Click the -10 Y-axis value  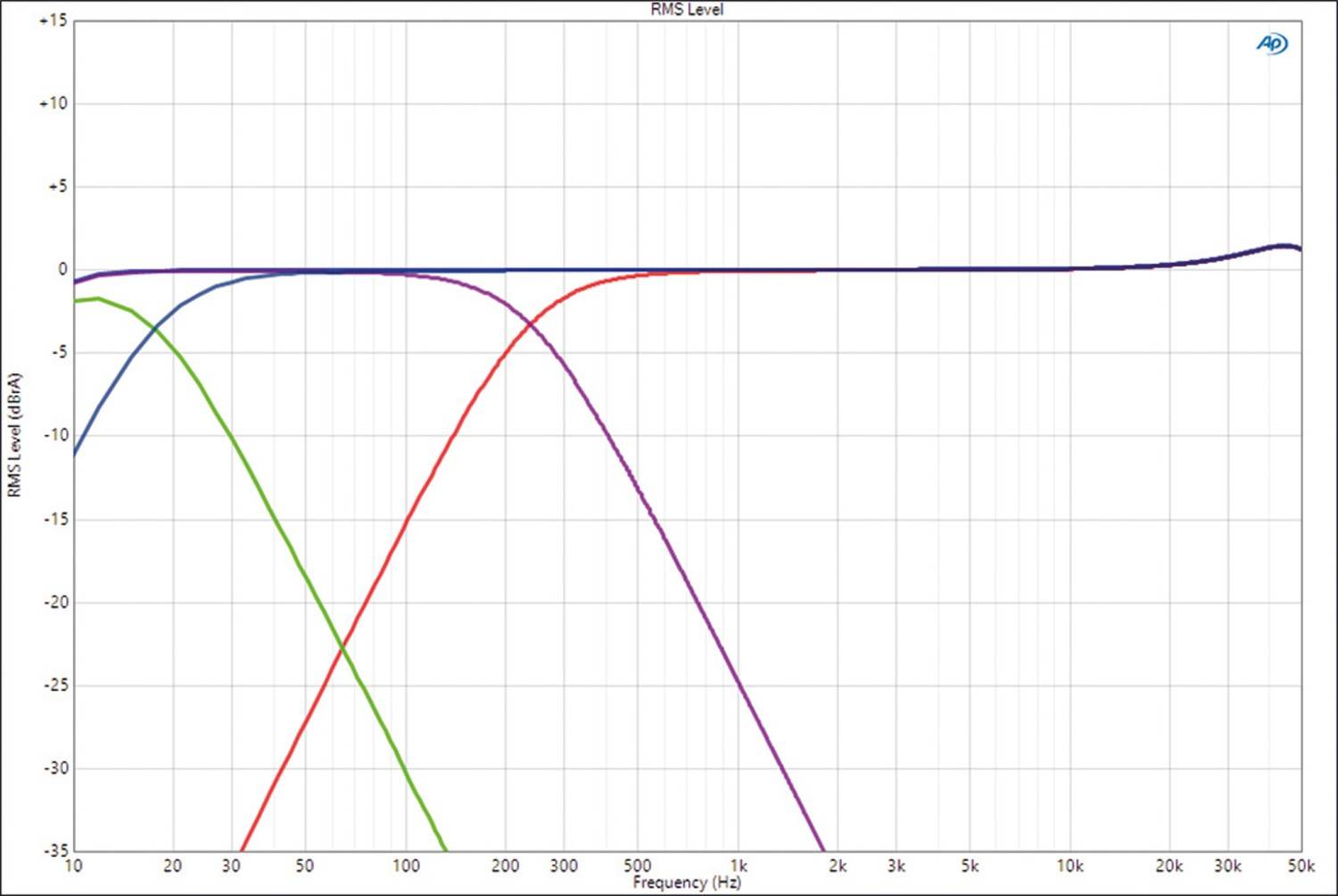tap(55, 435)
